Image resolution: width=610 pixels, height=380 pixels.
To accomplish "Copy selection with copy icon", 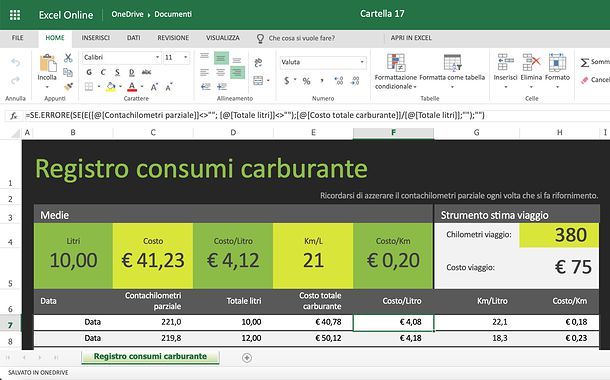I will click(68, 72).
